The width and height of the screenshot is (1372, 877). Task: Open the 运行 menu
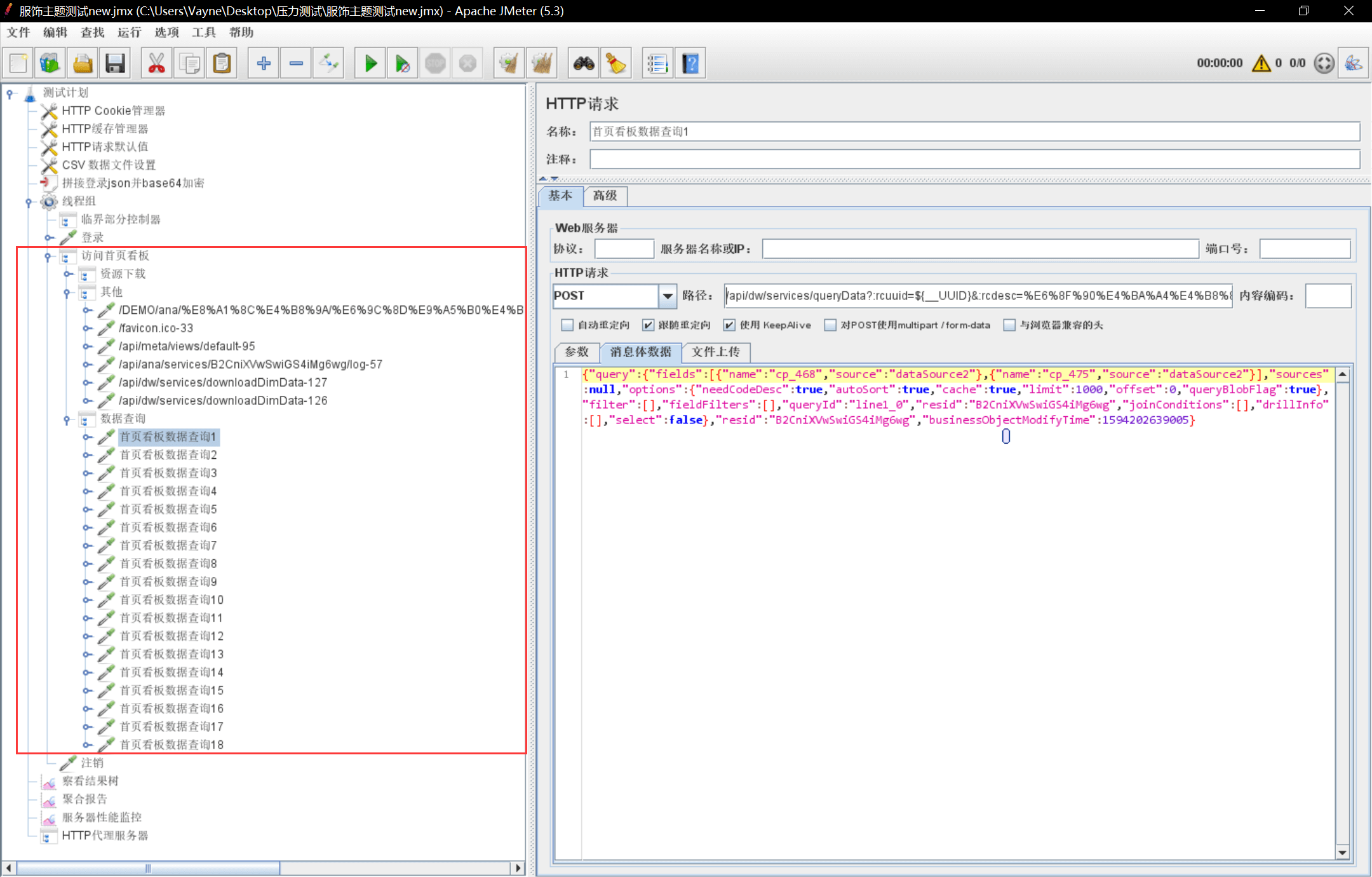tap(129, 32)
